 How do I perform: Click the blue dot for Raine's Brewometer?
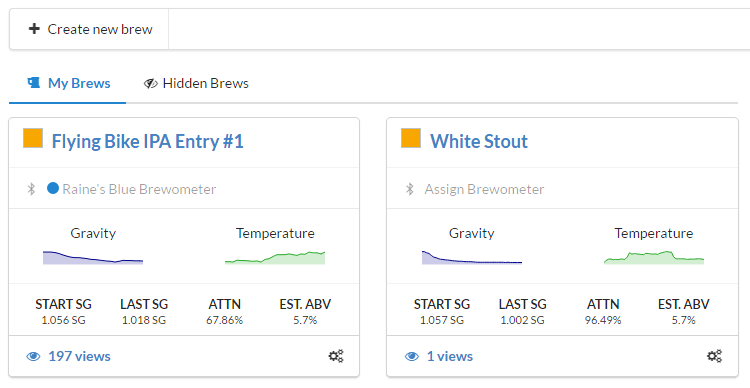[53, 188]
